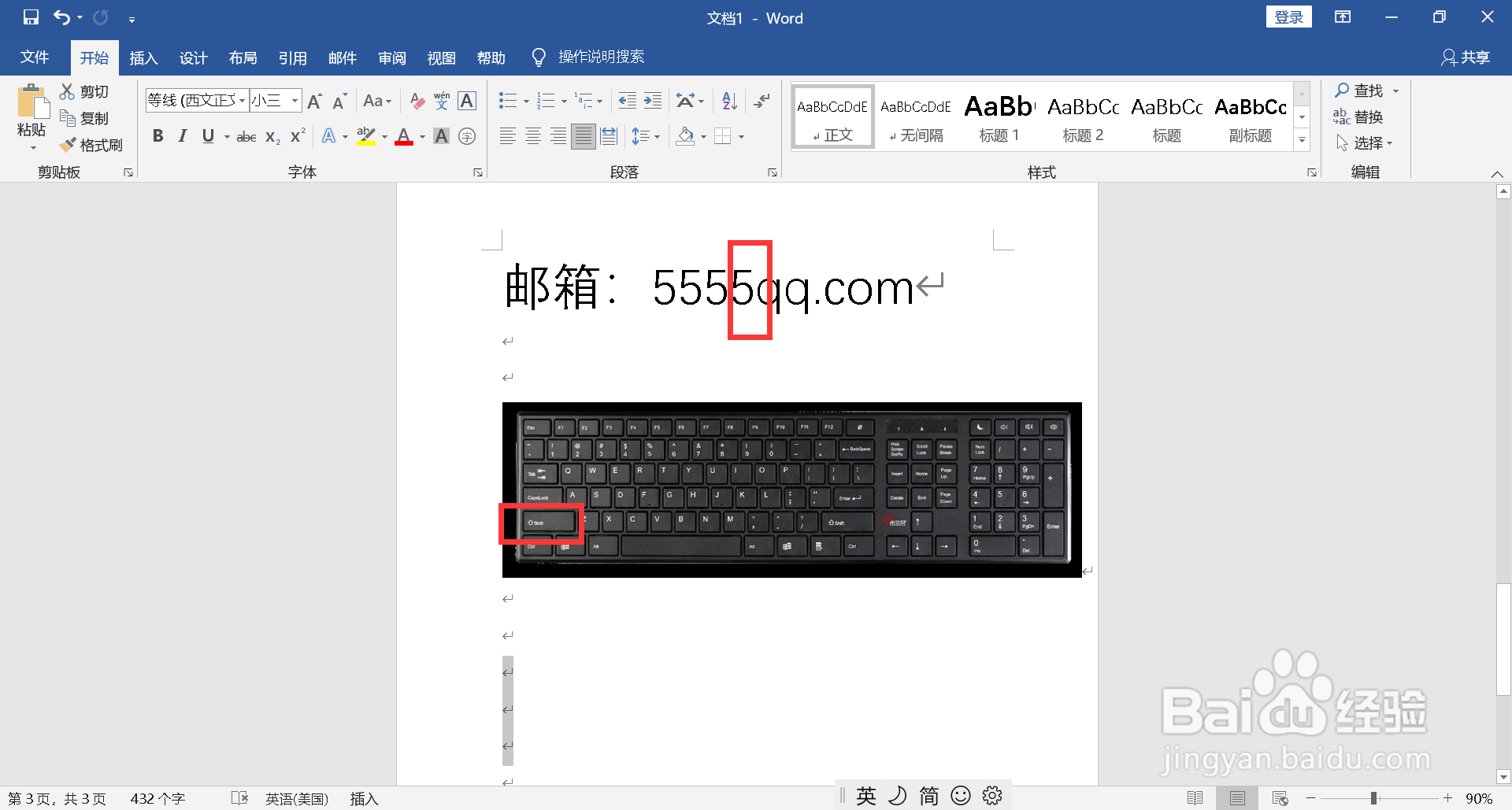This screenshot has height=810, width=1512.
Task: Open the Ribbon Display Options icon
Action: pyautogui.click(x=1343, y=17)
